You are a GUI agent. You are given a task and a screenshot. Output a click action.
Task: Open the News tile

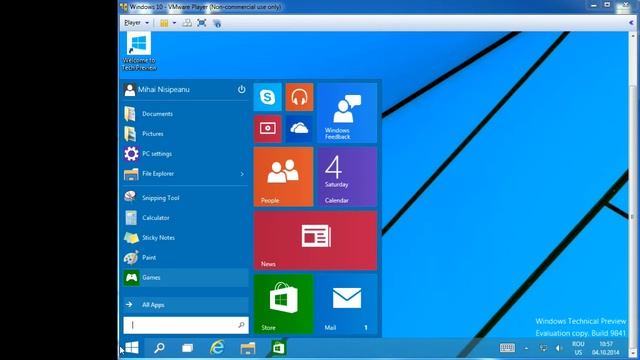point(316,240)
